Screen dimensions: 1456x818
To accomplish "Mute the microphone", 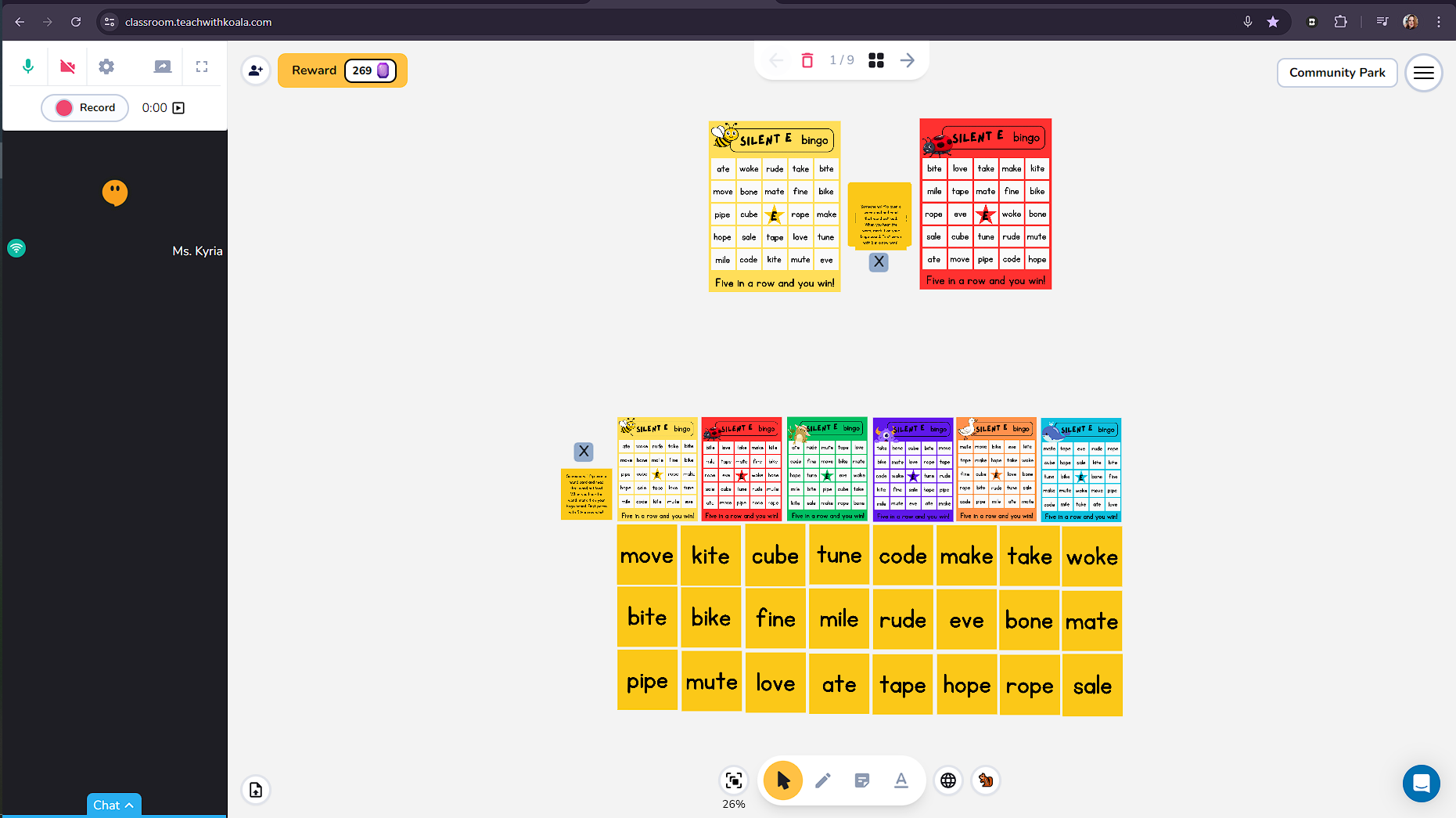I will (28, 67).
